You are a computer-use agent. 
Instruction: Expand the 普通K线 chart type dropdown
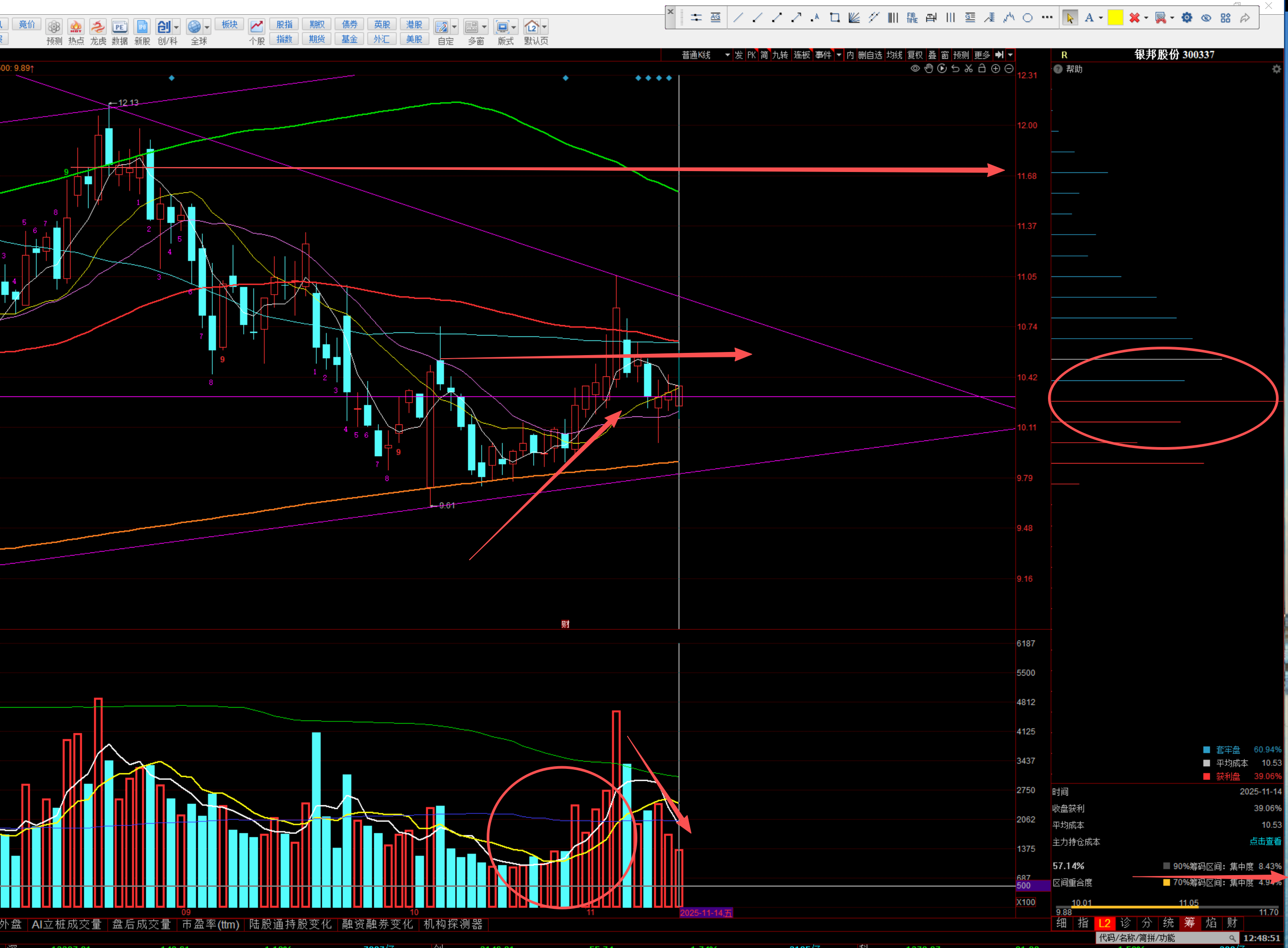tap(728, 55)
